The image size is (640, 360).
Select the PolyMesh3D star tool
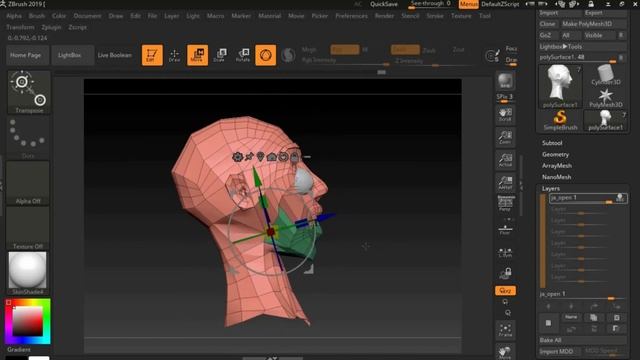coord(606,98)
